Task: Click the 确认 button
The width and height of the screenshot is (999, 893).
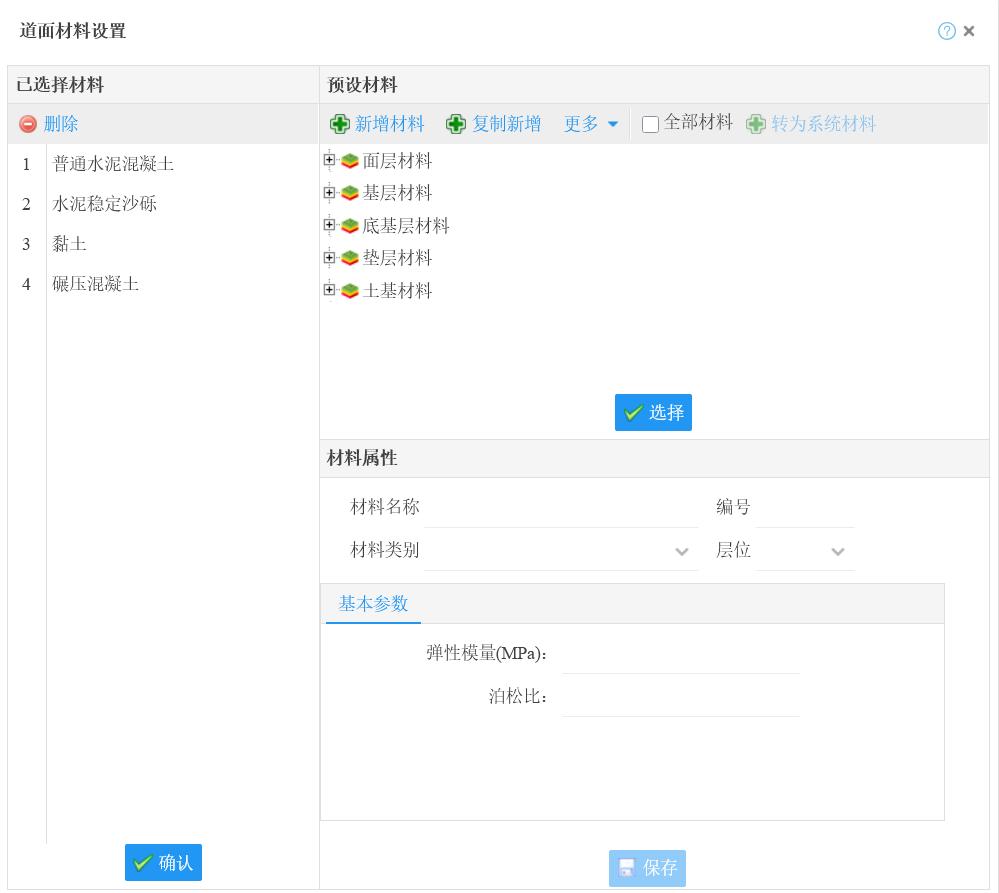Action: pos(163,862)
